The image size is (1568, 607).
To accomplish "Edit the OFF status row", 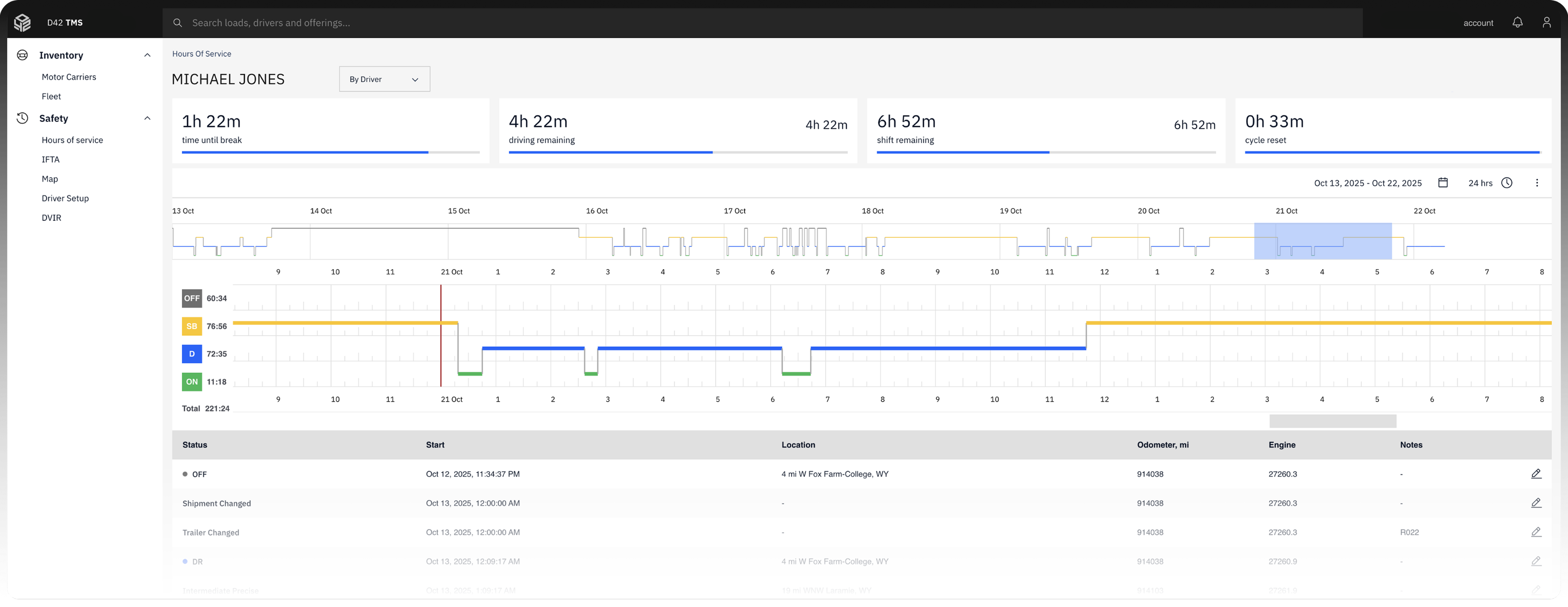I will [1536, 474].
